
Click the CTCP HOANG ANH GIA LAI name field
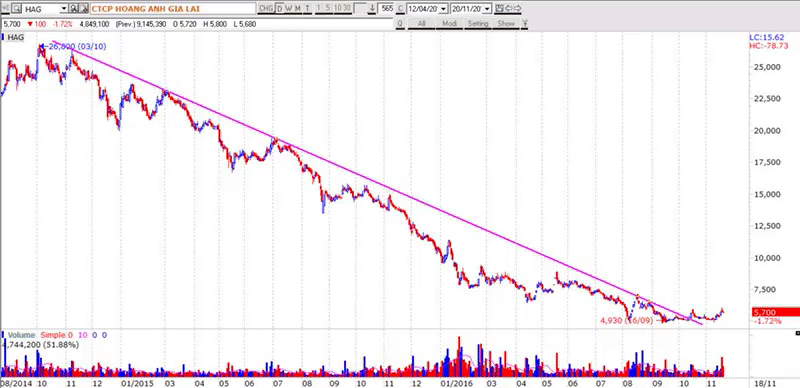(173, 9)
